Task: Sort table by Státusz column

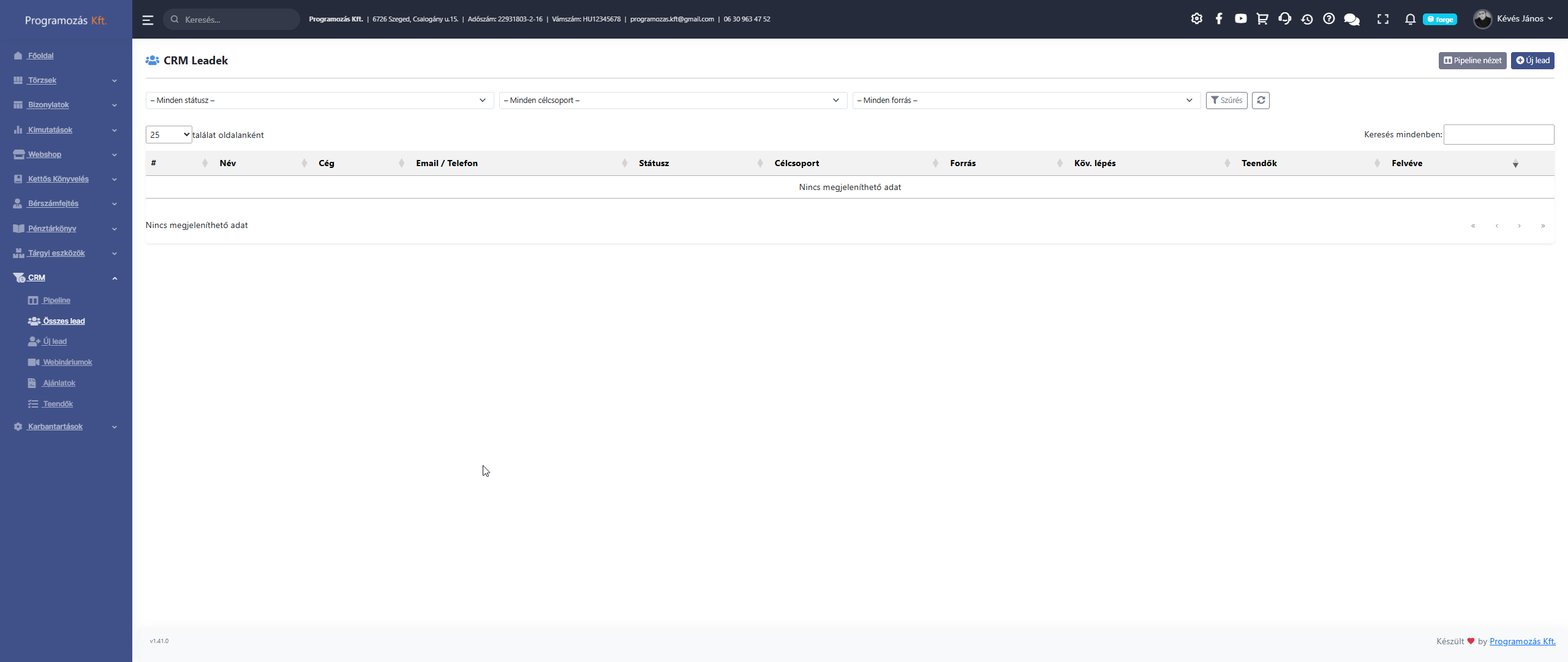Action: (x=701, y=163)
